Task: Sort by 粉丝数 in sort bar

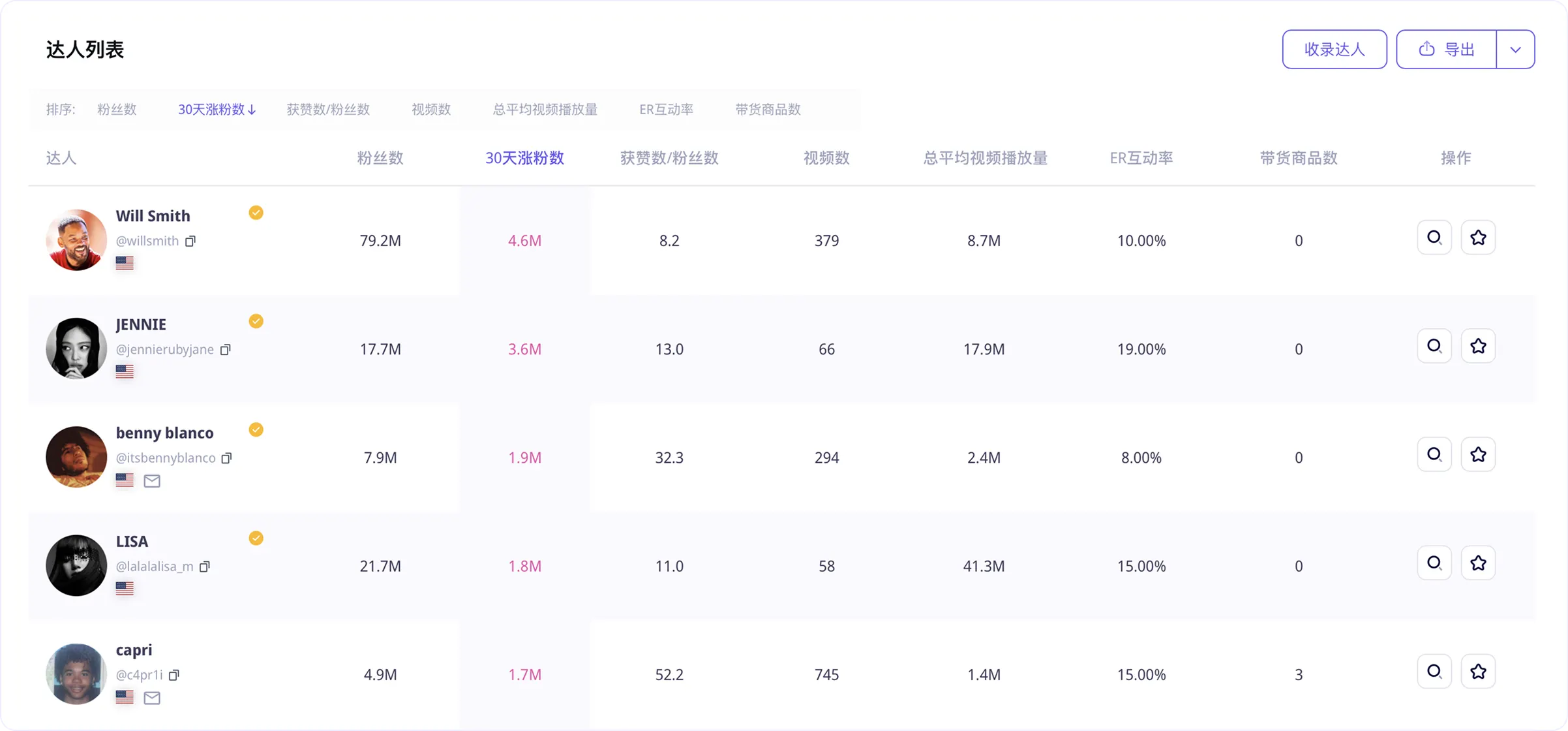Action: click(x=117, y=110)
